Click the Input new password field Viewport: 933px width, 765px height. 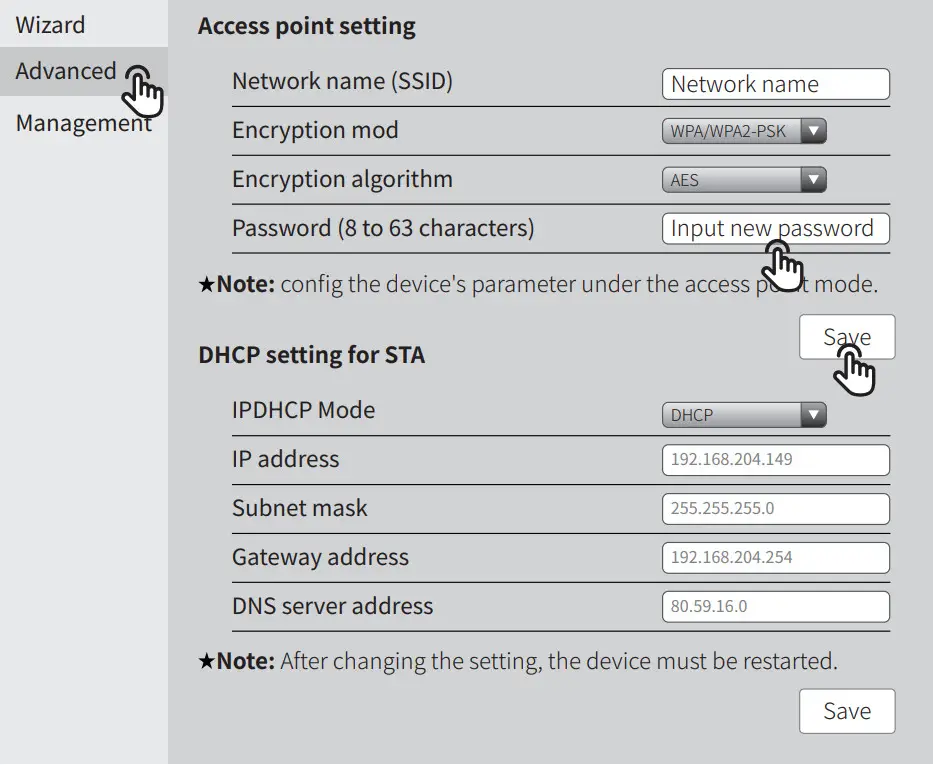click(775, 228)
